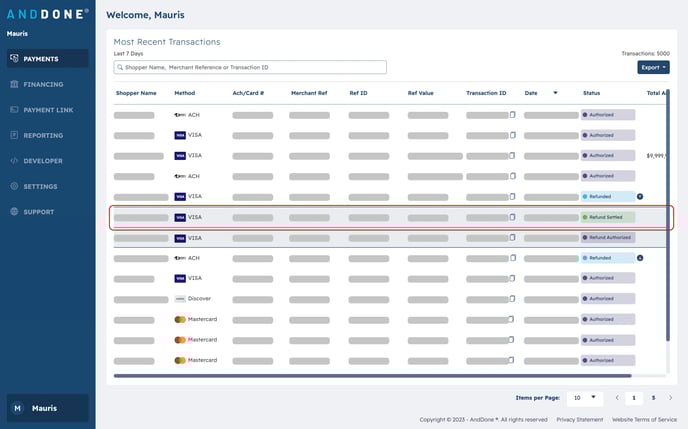The image size is (688, 429).
Task: Click the Financing bank icon in sidebar
Action: pyautogui.click(x=14, y=84)
